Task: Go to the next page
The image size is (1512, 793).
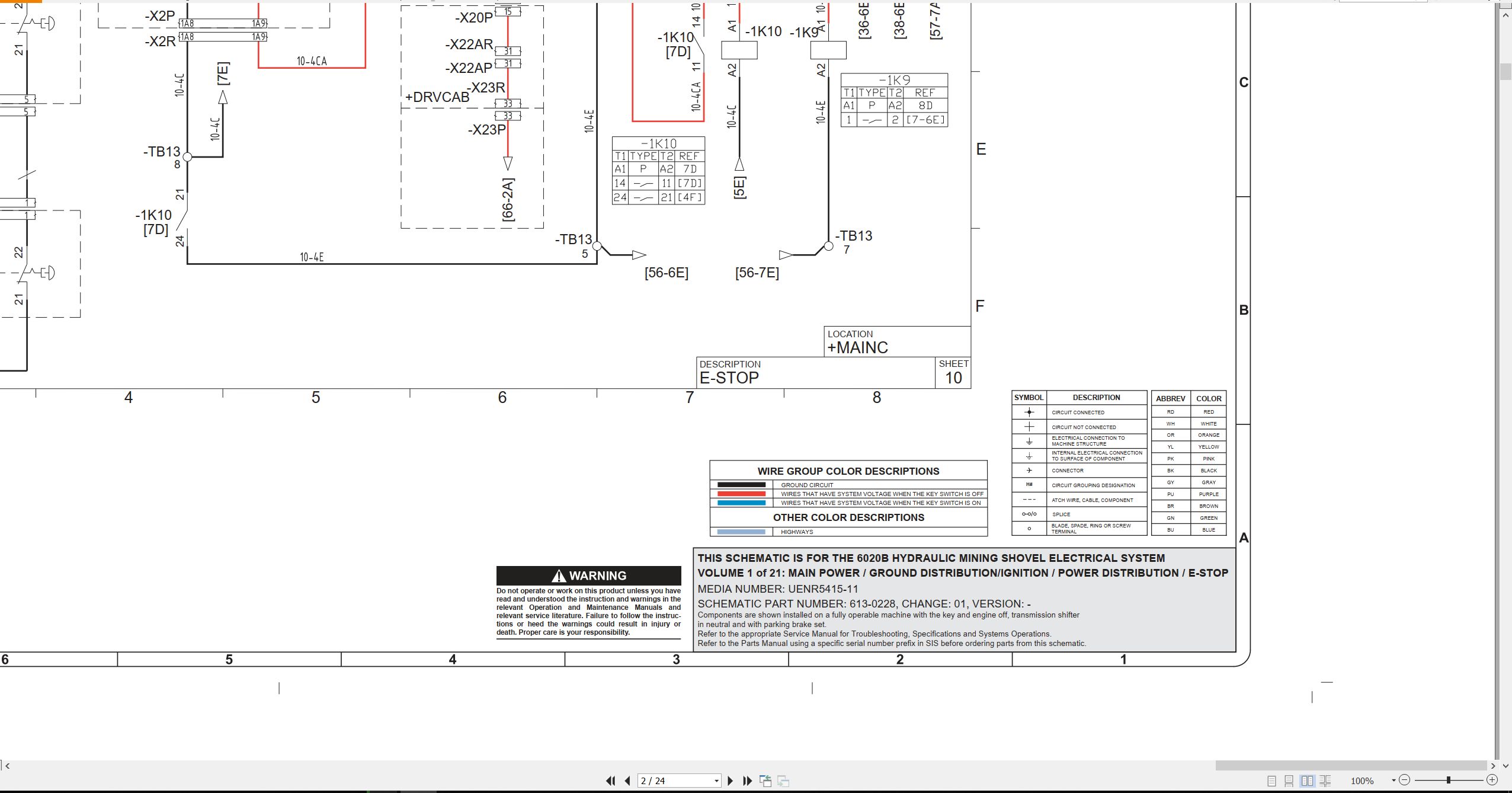Action: (x=730, y=781)
